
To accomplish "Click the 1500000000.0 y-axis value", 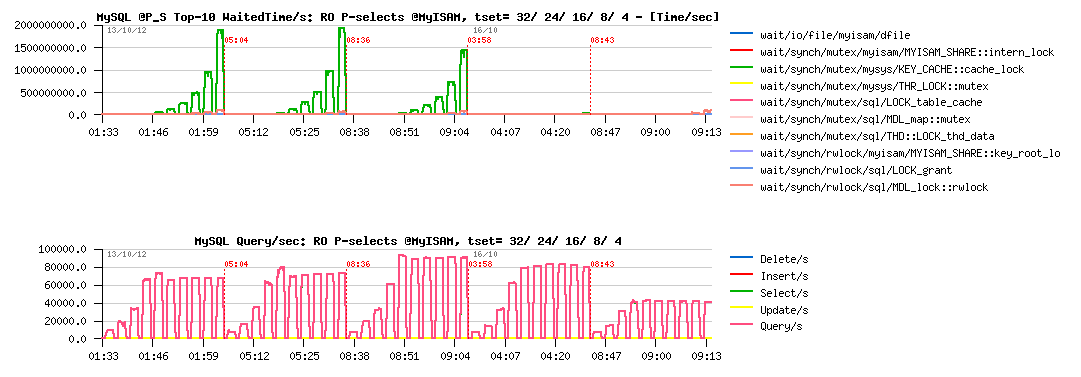I will pos(50,48).
